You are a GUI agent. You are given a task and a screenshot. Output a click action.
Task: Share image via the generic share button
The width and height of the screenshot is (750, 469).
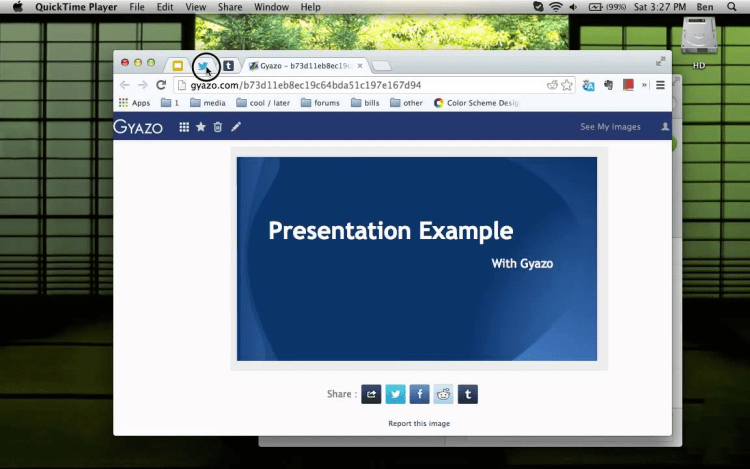pyautogui.click(x=371, y=394)
